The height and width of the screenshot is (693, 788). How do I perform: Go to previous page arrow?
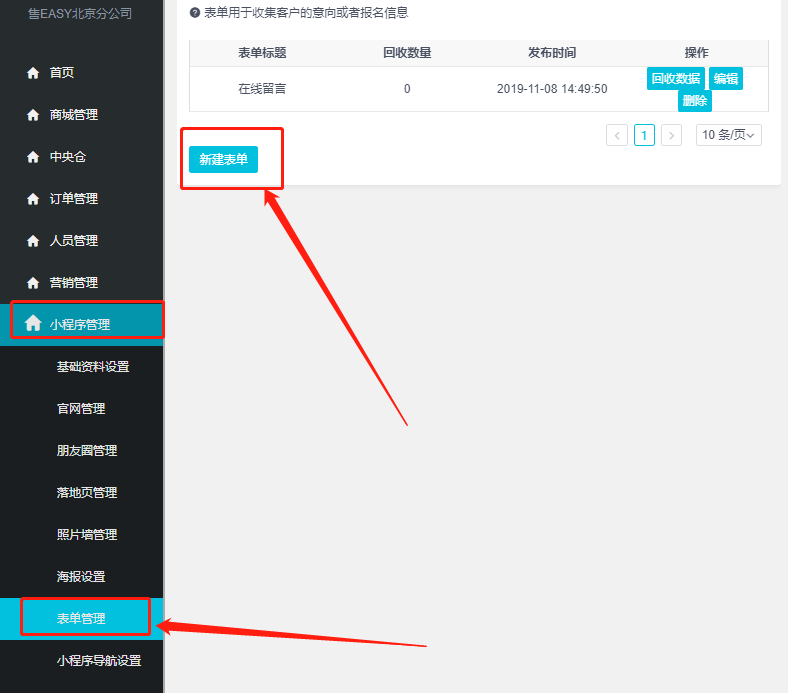coord(617,135)
